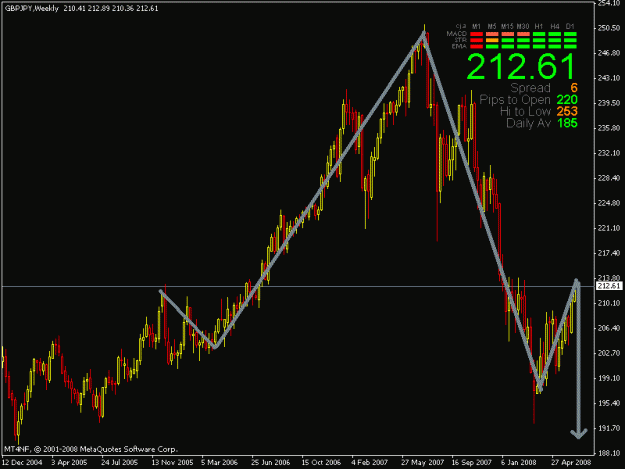Image resolution: width=625 pixels, height=469 pixels.
Task: Click the green MACD signal bar under H1
Action: [539, 34]
